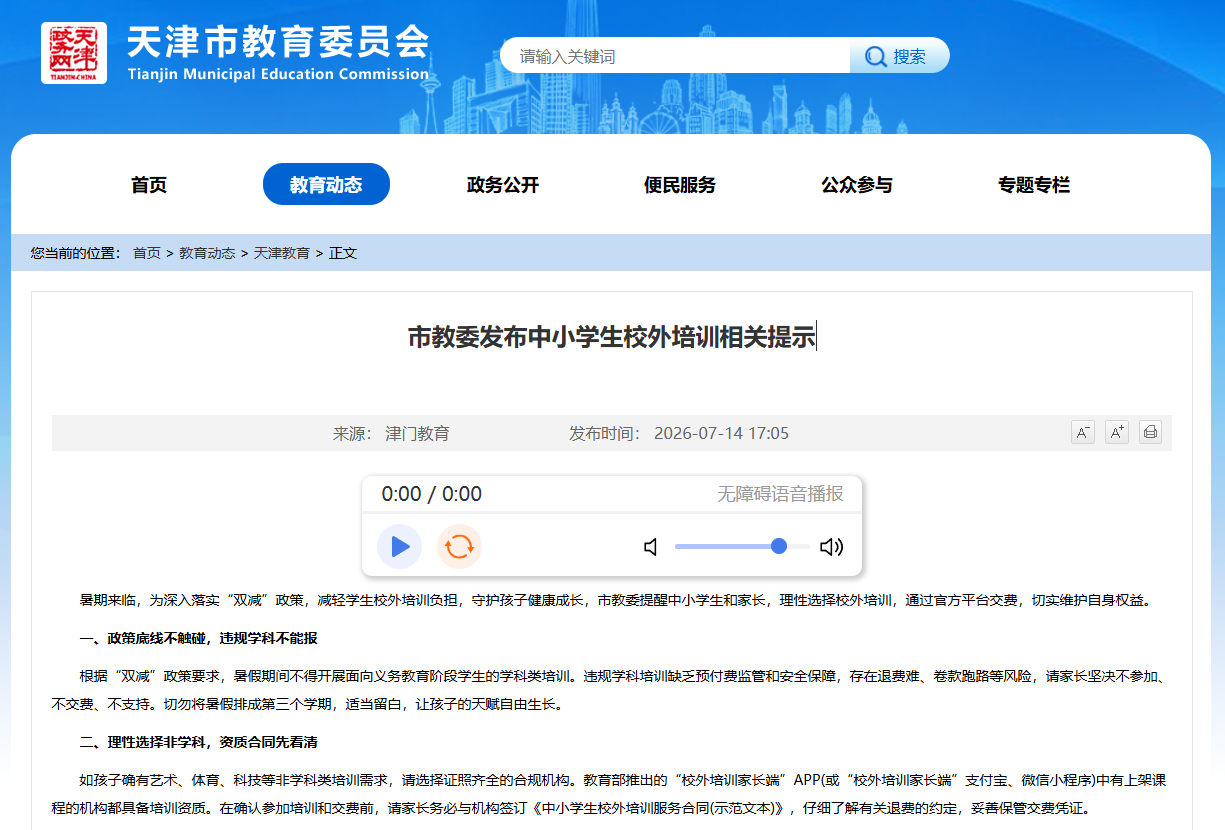Click the source text 津门教育
This screenshot has height=830, width=1225.
click(x=418, y=433)
